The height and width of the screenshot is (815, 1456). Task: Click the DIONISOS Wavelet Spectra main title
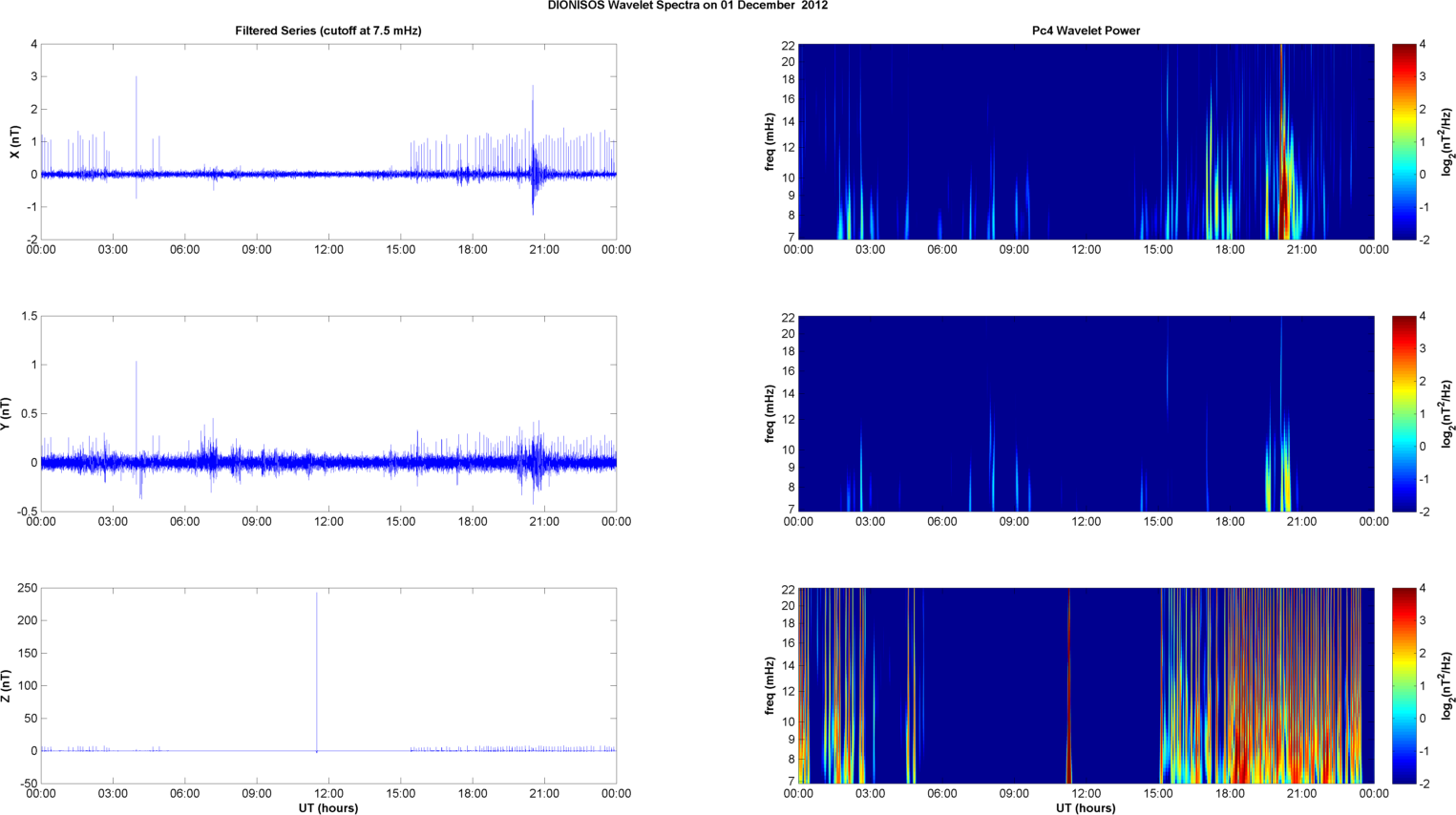687,6
